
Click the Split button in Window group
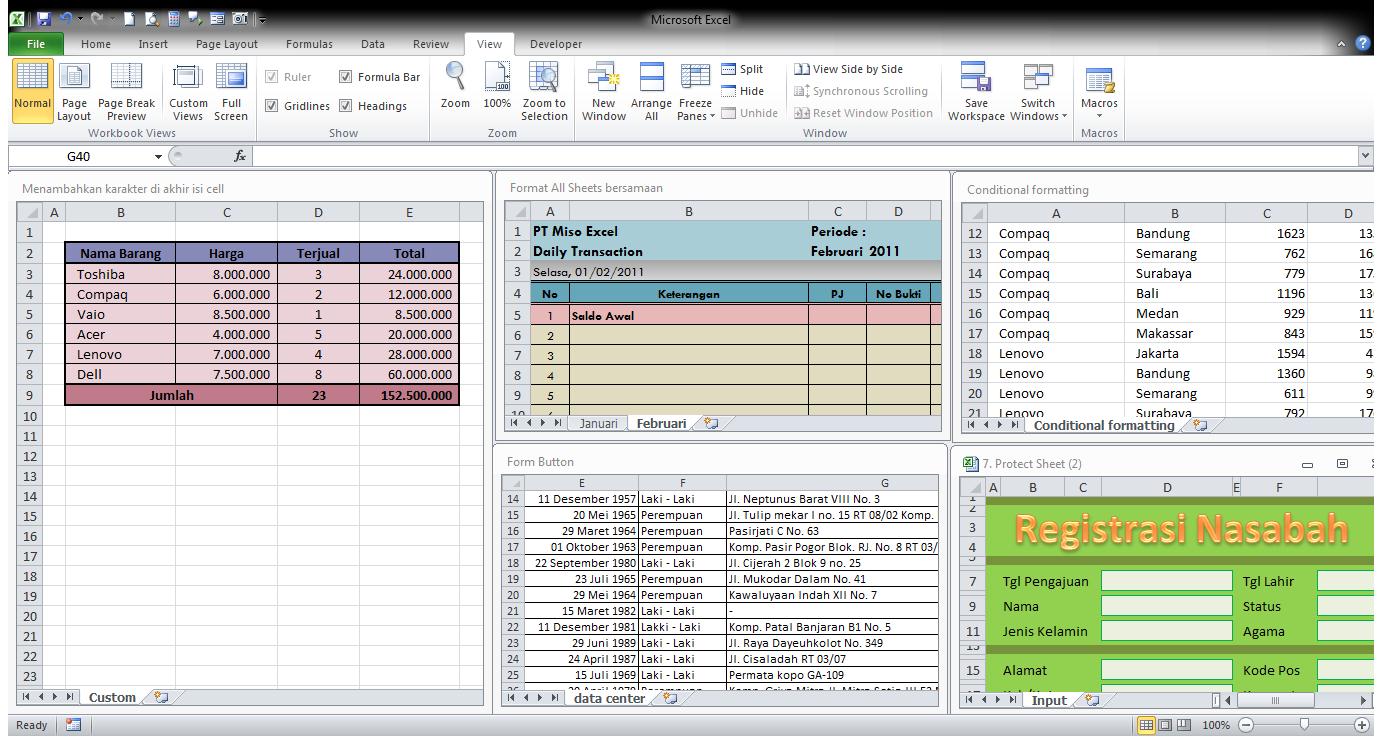click(743, 68)
